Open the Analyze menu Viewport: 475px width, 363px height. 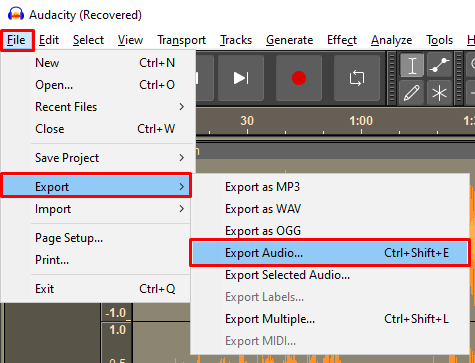coord(392,40)
